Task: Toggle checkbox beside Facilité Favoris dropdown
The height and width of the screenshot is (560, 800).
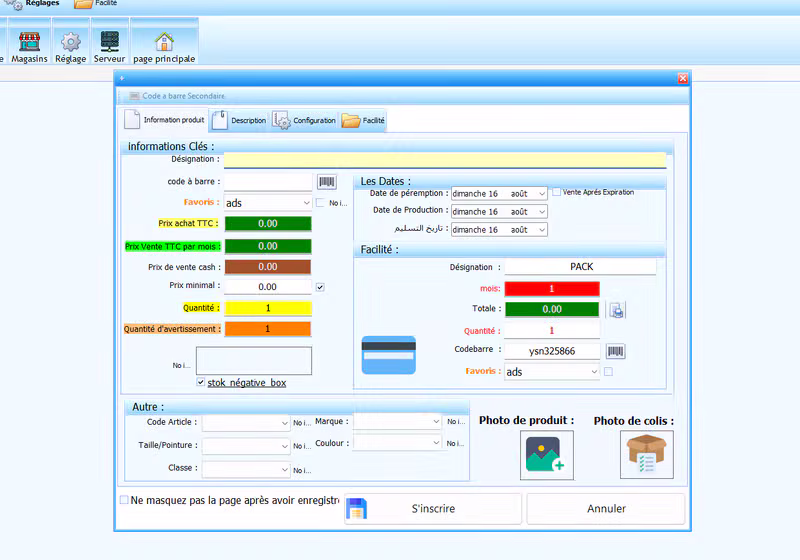Action: click(608, 372)
